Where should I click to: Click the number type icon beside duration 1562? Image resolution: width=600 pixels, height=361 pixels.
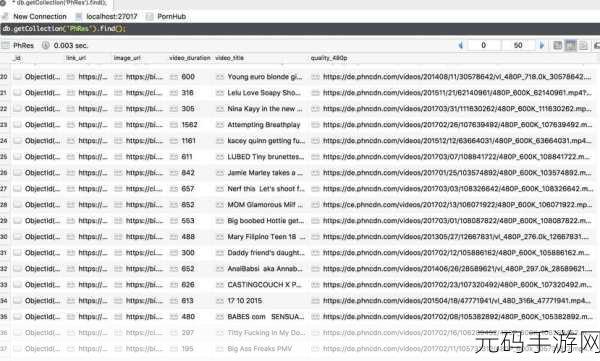174,125
